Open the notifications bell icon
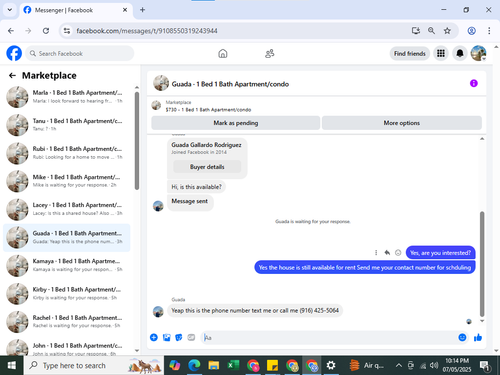Viewport: 500px width, 375px height. [x=460, y=53]
